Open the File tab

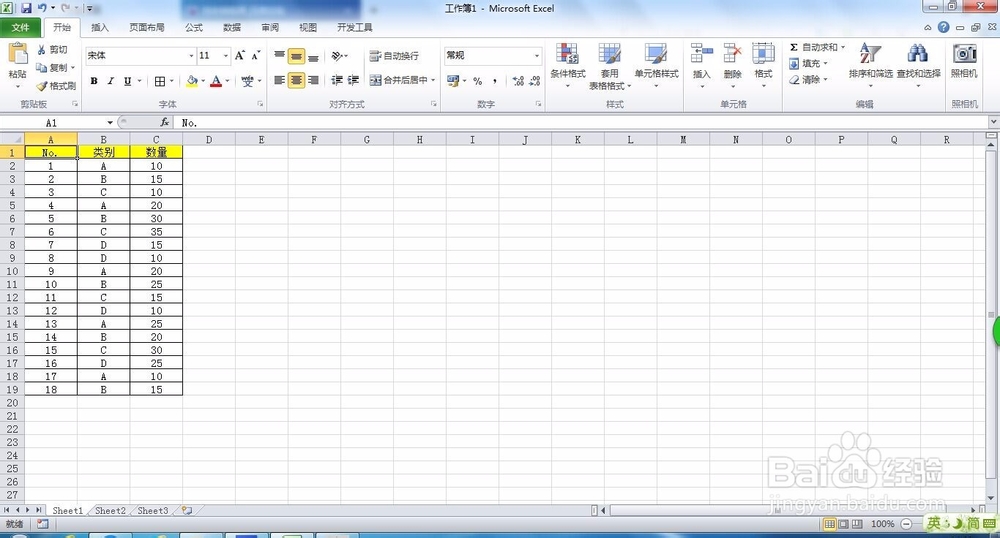tap(20, 27)
